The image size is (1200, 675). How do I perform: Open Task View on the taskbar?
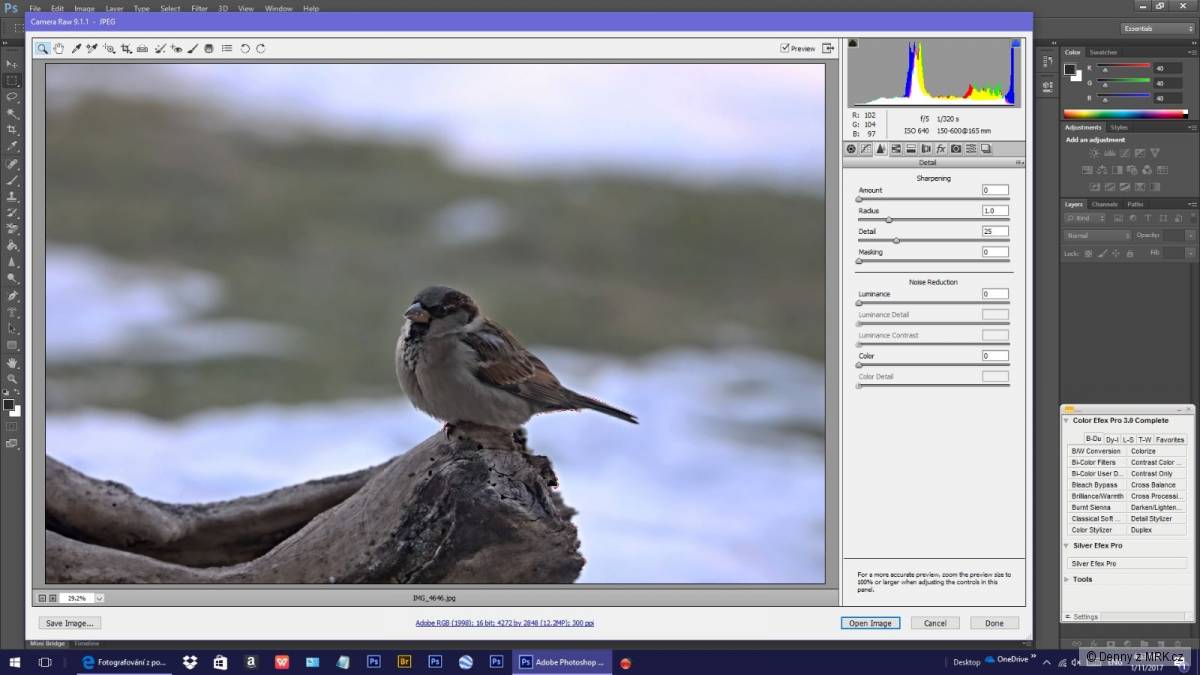click(x=45, y=662)
